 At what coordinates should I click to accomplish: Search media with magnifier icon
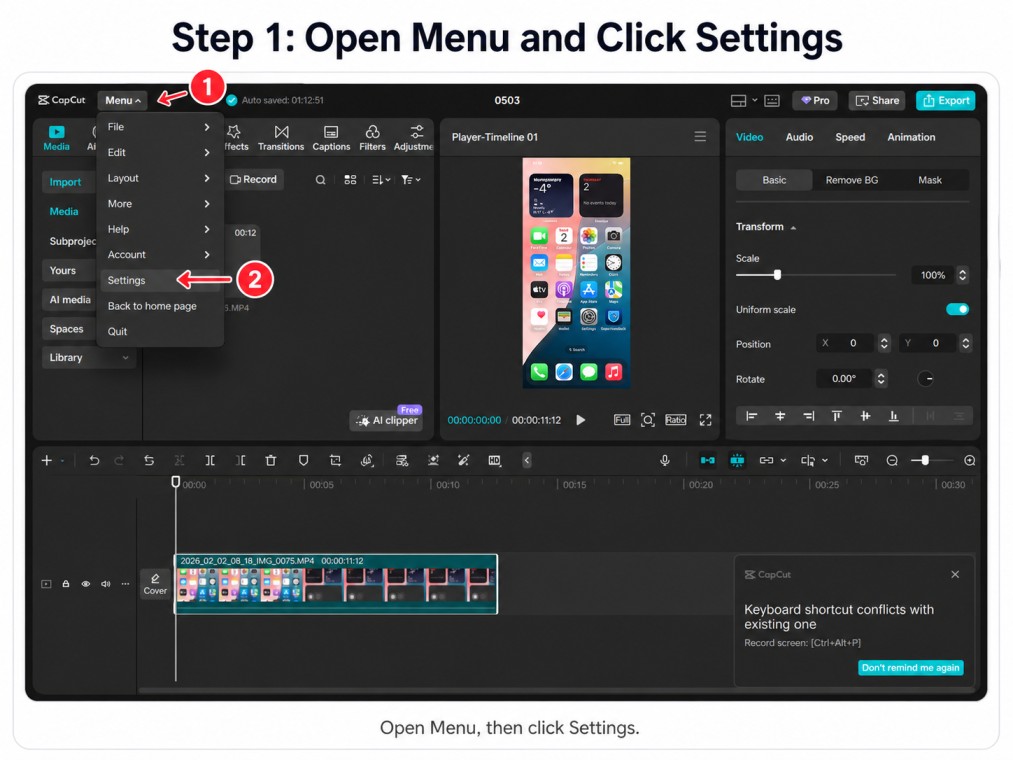click(320, 180)
